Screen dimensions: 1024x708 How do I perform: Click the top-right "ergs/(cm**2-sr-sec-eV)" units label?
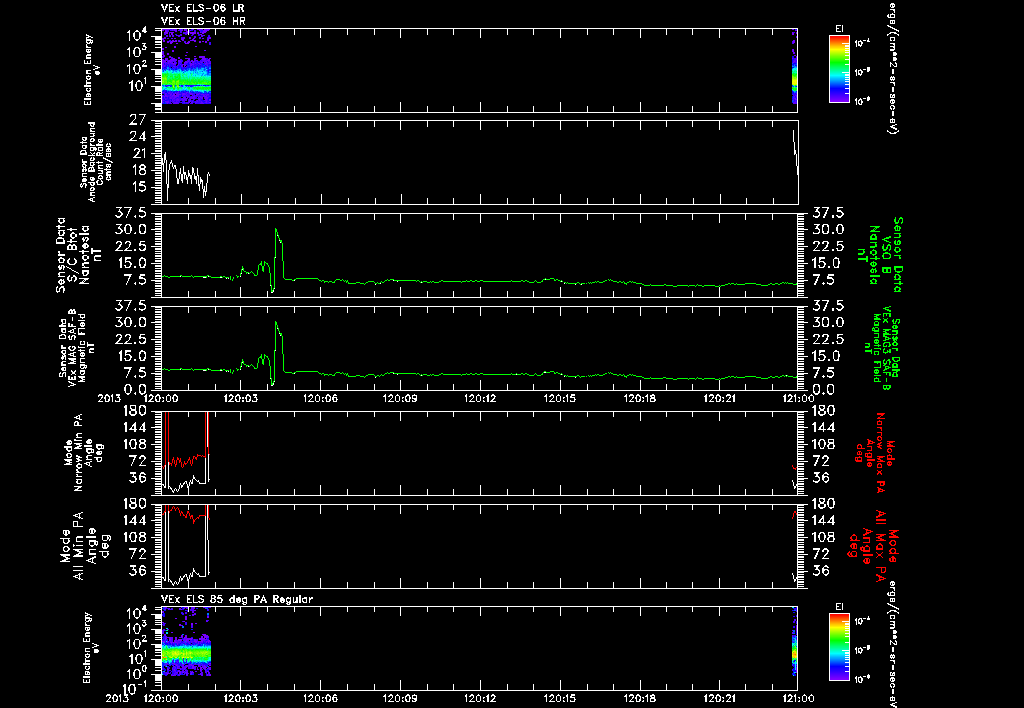(893, 67)
